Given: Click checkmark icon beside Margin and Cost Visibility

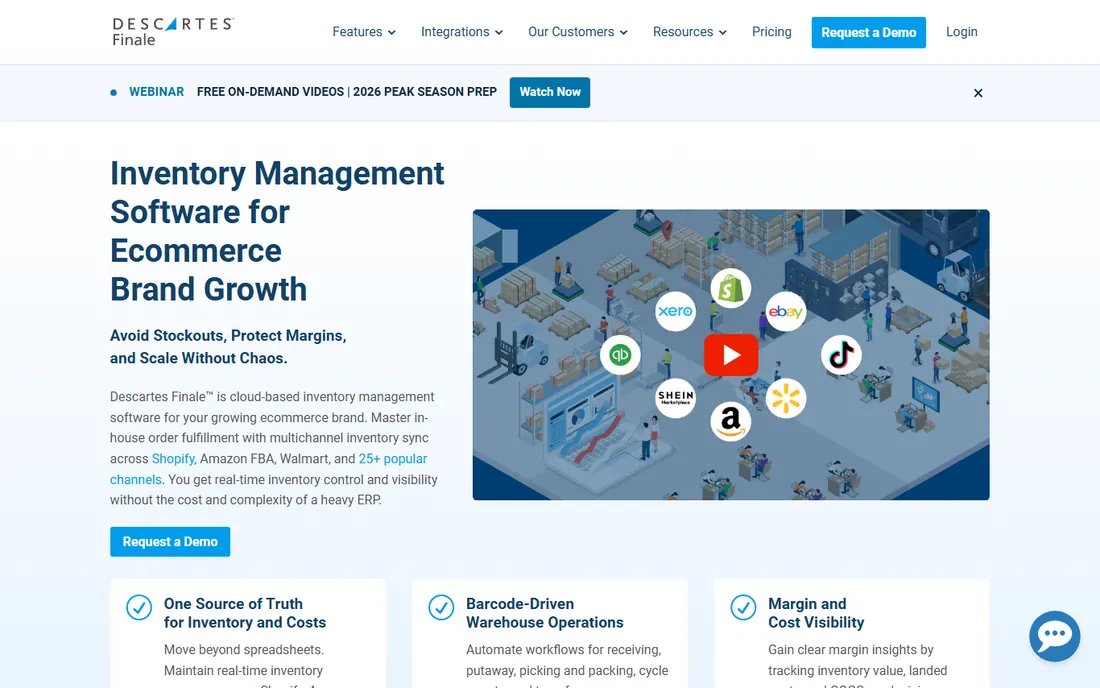Looking at the screenshot, I should 743,607.
